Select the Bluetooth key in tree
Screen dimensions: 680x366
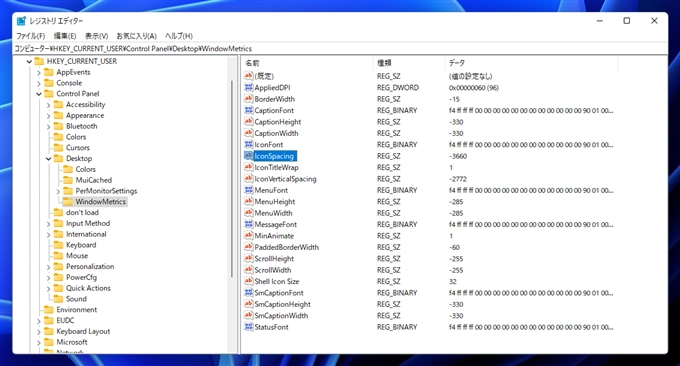tap(82, 126)
